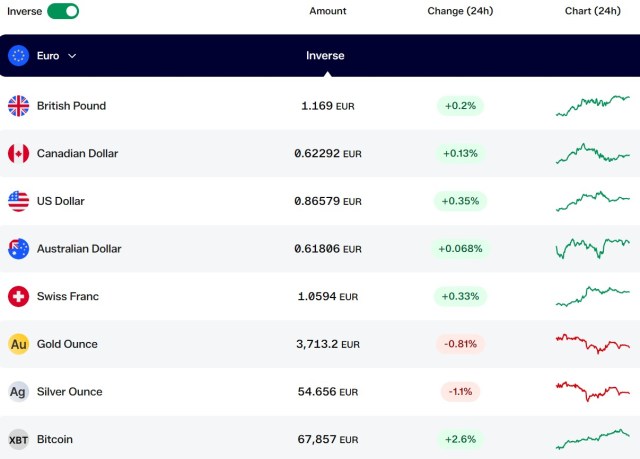Click the Silver Ounce Ag icon
The image size is (640, 459).
(x=18, y=392)
